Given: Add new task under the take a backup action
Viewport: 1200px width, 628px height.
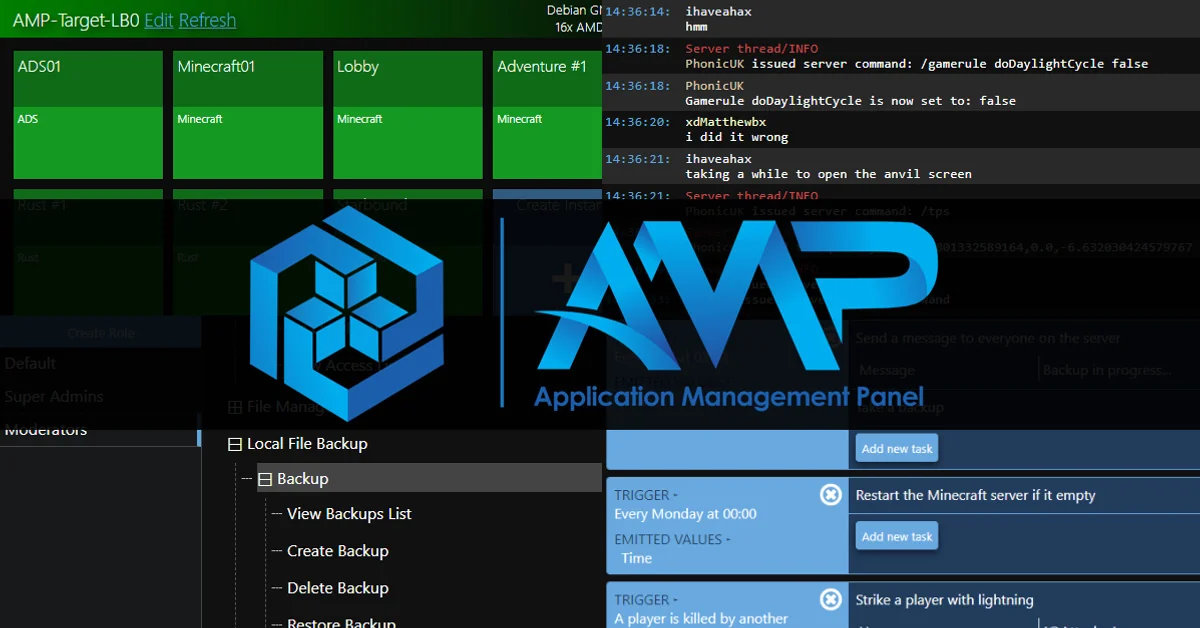Looking at the screenshot, I should [x=897, y=449].
